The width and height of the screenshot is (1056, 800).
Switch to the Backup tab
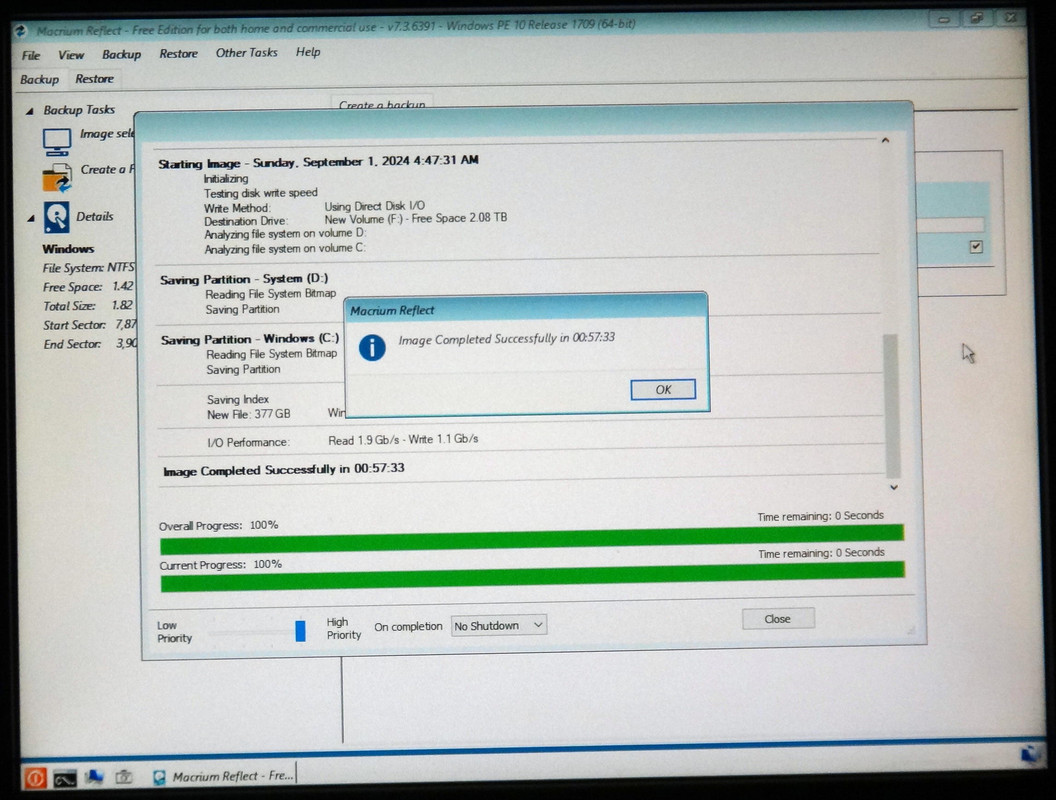point(39,79)
